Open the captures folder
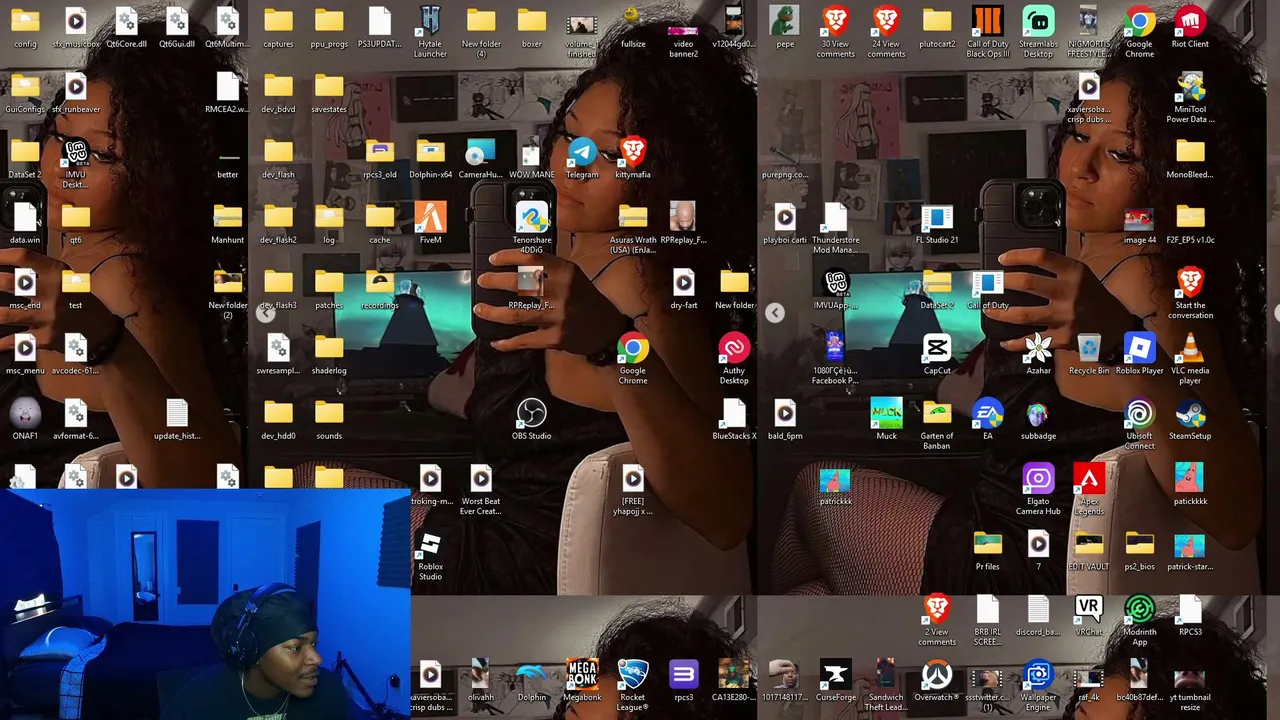 click(278, 27)
